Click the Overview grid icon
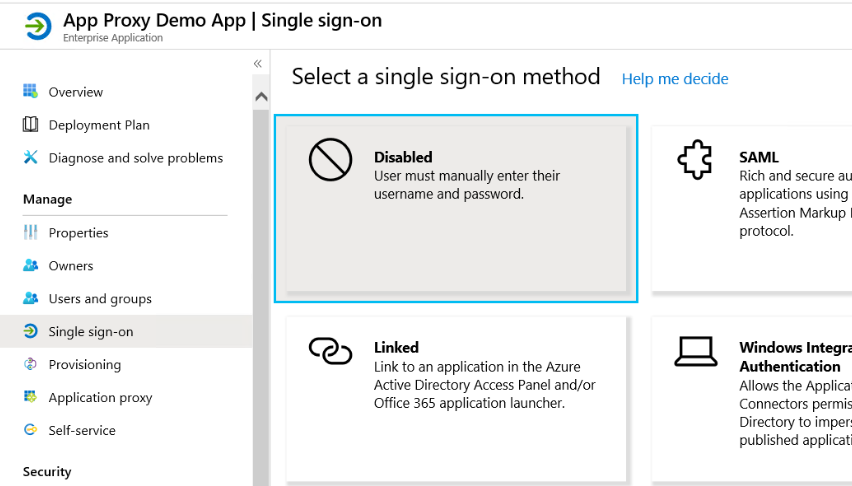Viewport: 852px width, 486px height. click(x=30, y=92)
